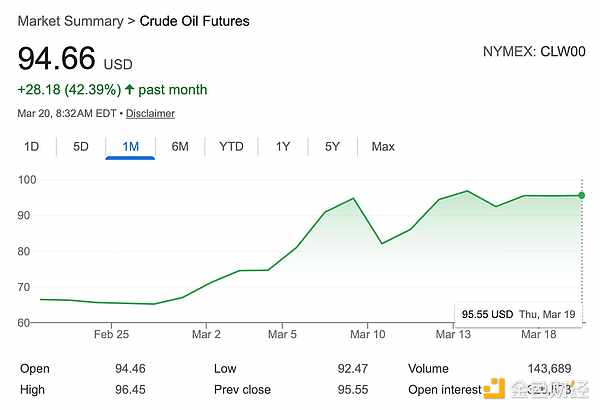Open the Disclaimer link
Screen dimensions: 600x410
(x=150, y=113)
